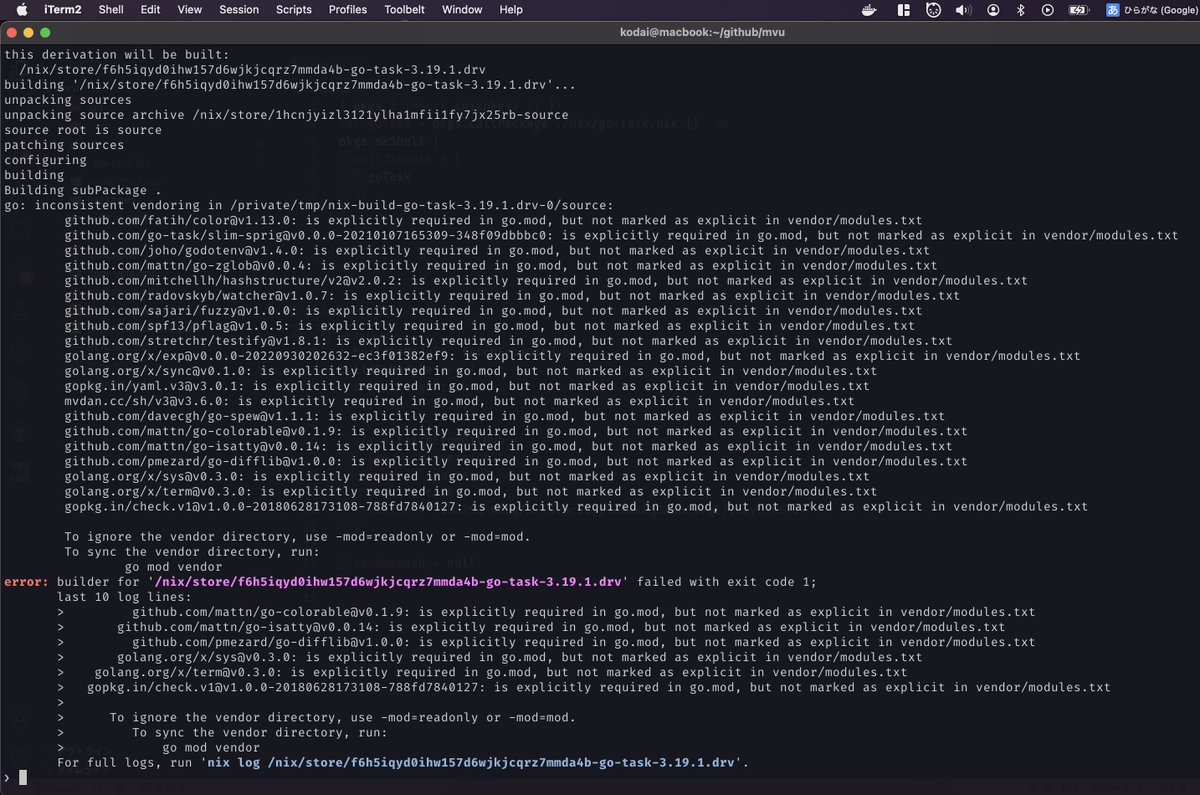The image size is (1200, 795).
Task: Click the radovskyb/watcher@v1.0.7 line
Action: point(512,295)
